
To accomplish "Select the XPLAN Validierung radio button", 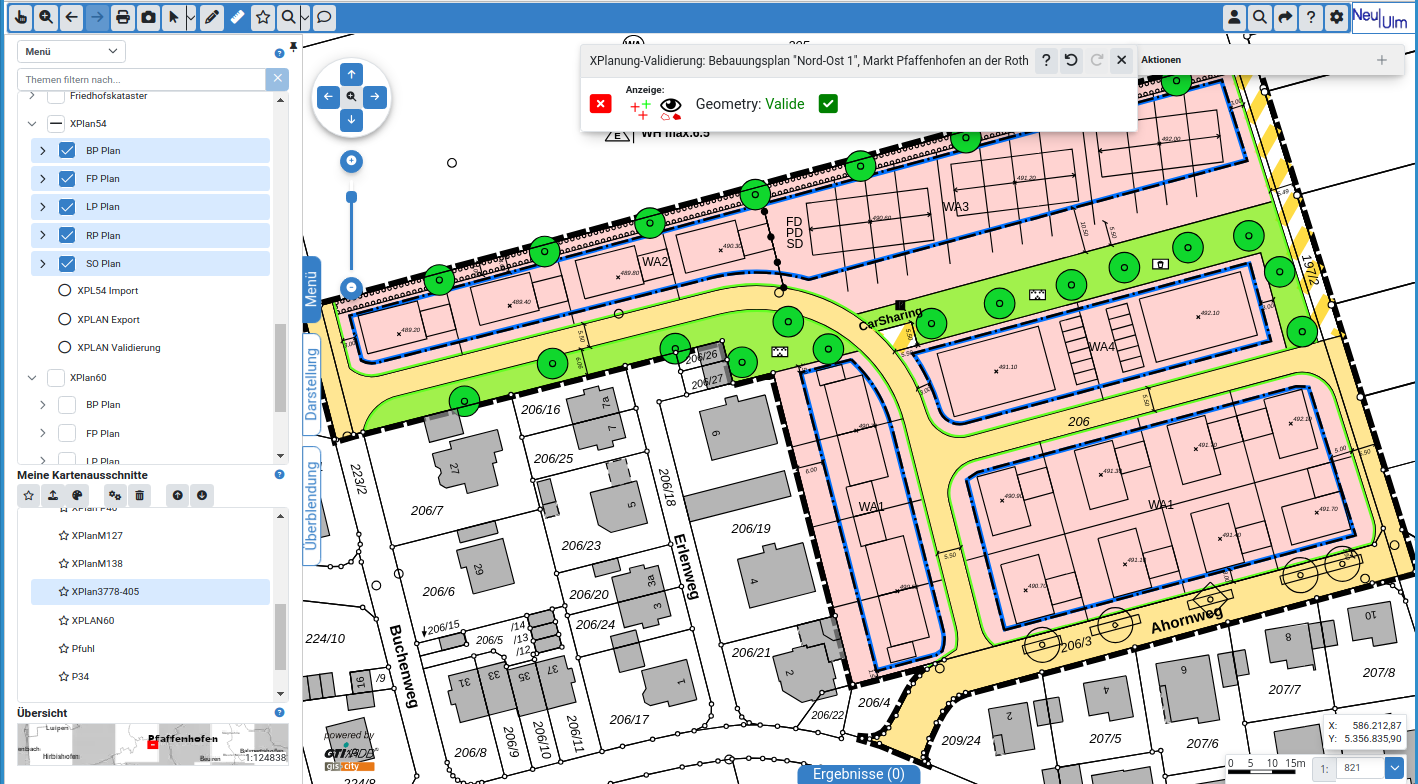I will 66,348.
